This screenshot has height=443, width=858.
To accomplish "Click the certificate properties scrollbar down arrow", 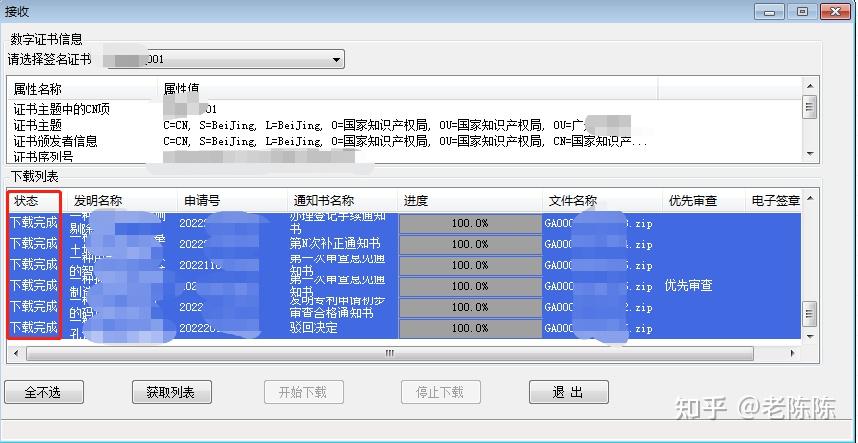I will (x=810, y=154).
